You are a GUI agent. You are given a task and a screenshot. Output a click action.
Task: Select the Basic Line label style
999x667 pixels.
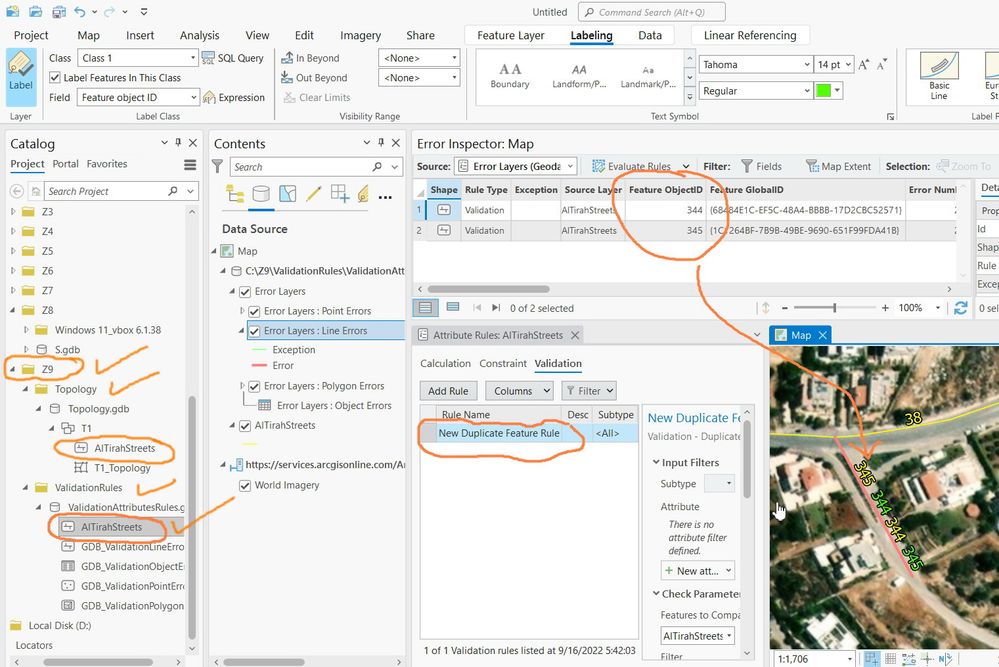point(939,75)
